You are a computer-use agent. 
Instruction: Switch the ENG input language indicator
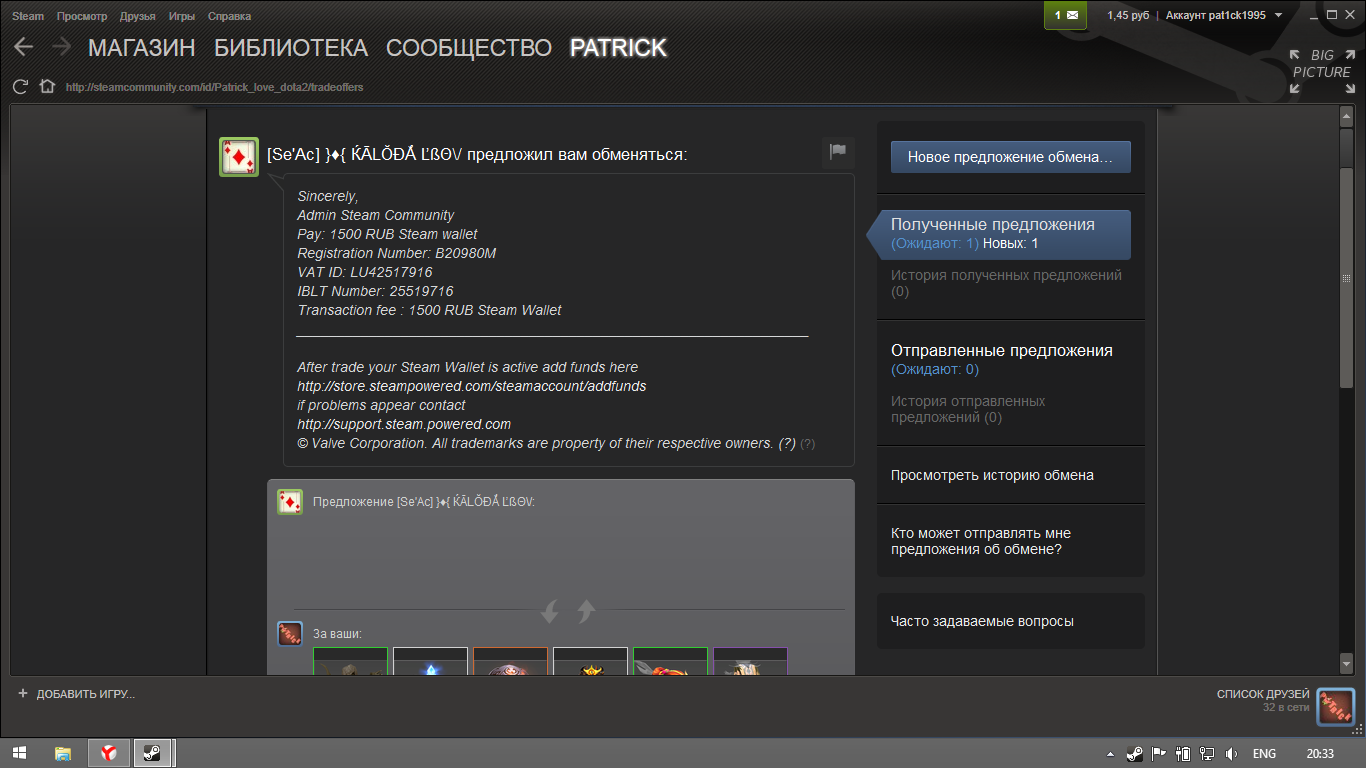click(x=1264, y=753)
